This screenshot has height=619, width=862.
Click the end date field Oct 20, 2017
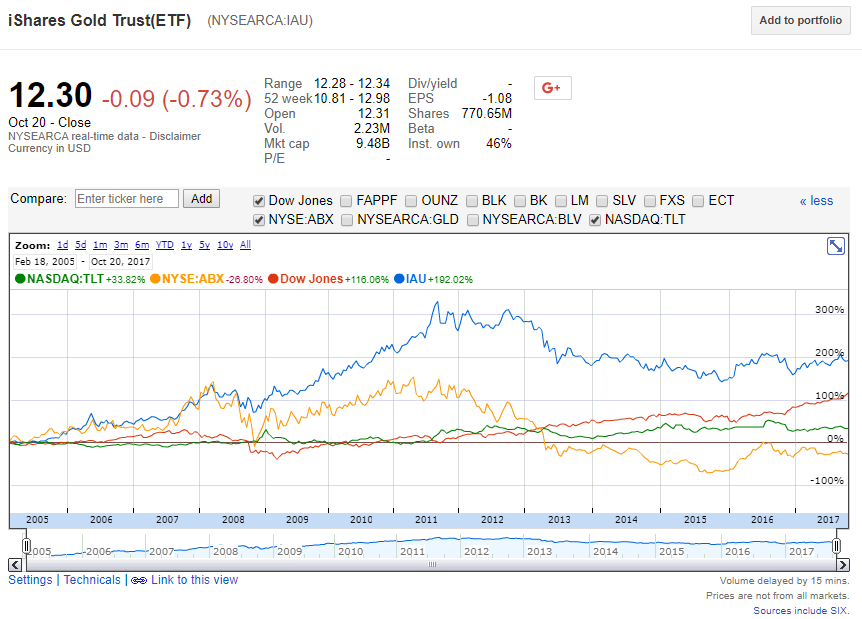(120, 262)
